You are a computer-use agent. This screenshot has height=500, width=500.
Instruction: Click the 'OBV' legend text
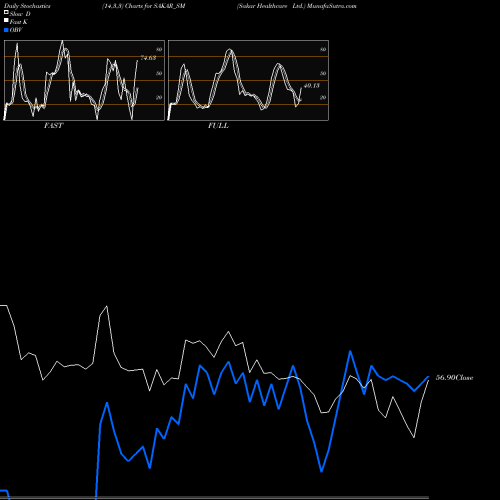click(16, 30)
